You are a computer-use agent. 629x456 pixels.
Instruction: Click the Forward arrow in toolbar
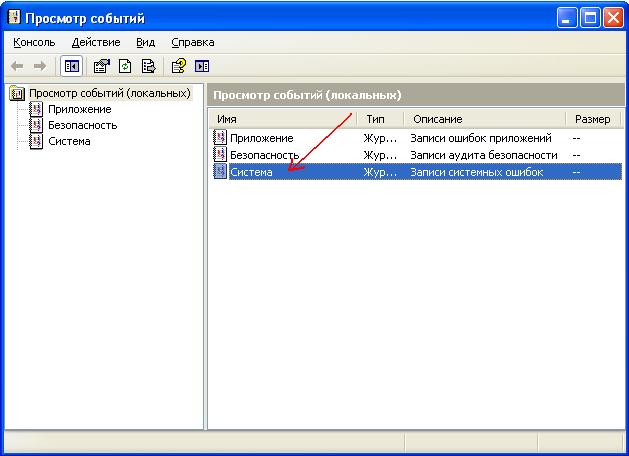click(x=40, y=66)
